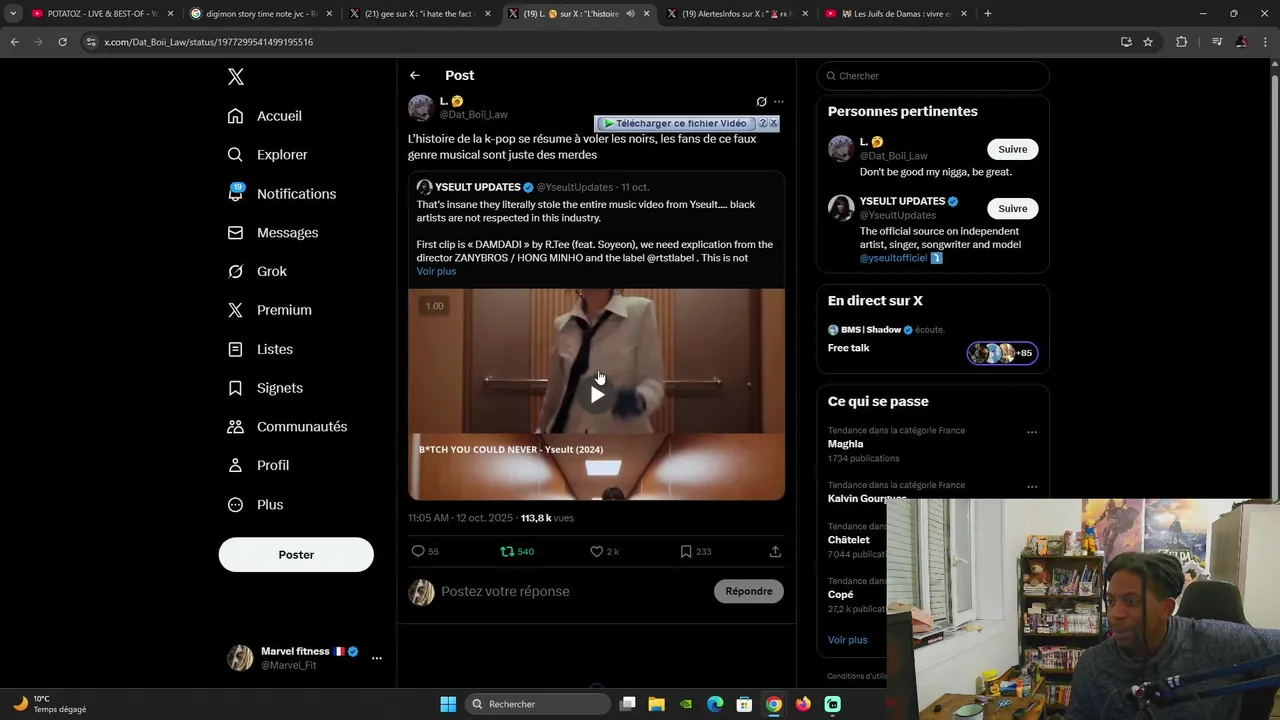This screenshot has width=1280, height=720.
Task: Open Chrome extensions puzzle icon
Action: 1181,42
